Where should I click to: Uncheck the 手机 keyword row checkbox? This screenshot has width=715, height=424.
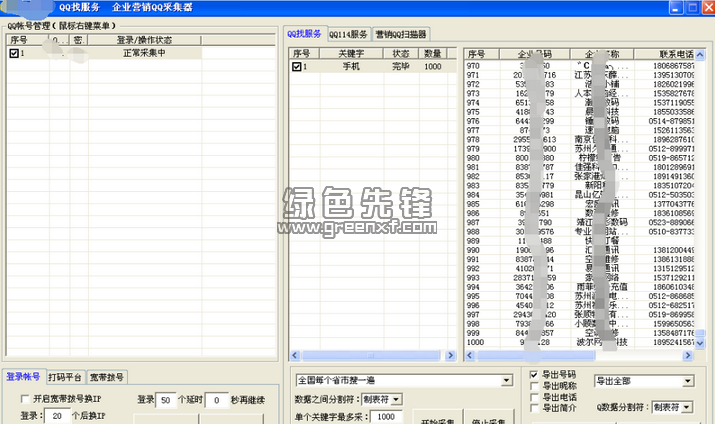(x=297, y=67)
